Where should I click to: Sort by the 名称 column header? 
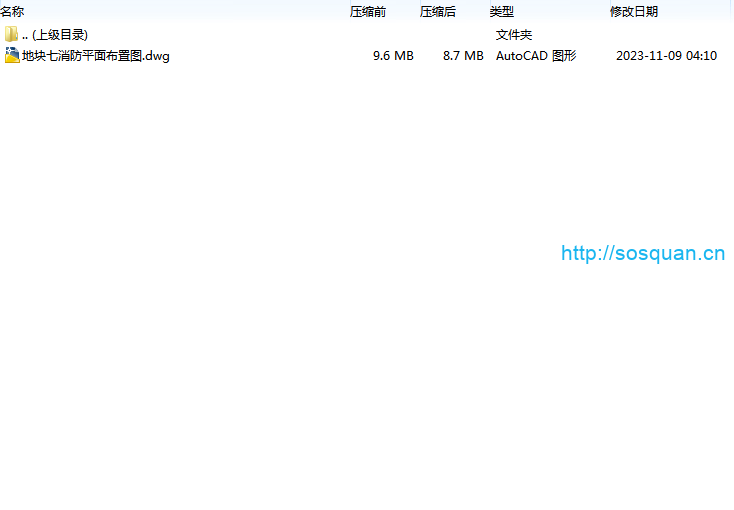pos(13,12)
